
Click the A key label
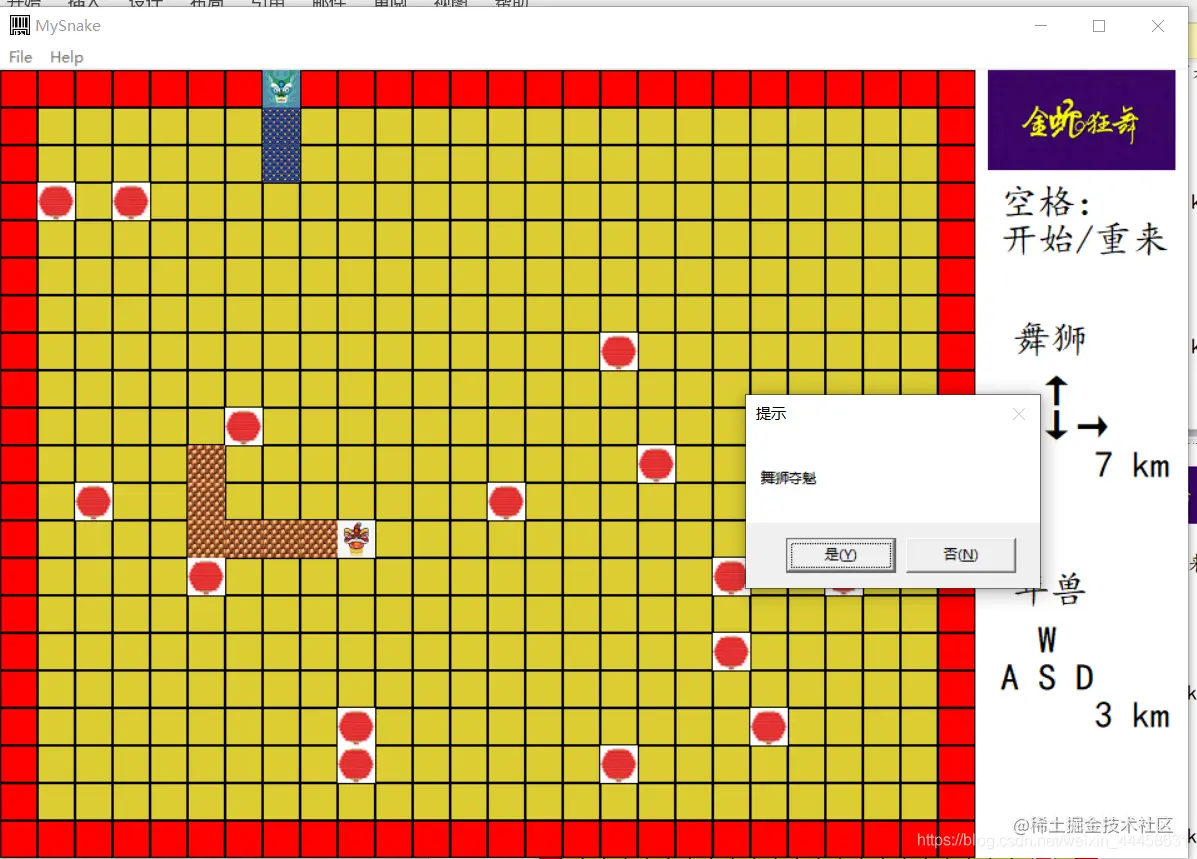(1009, 677)
